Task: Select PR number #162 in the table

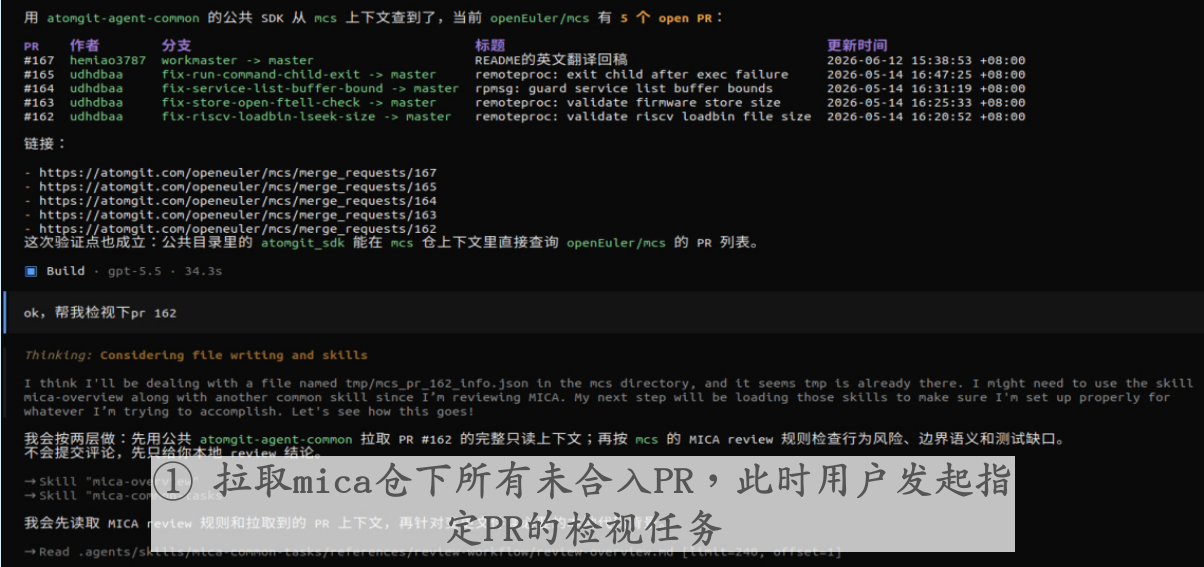Action: click(39, 116)
